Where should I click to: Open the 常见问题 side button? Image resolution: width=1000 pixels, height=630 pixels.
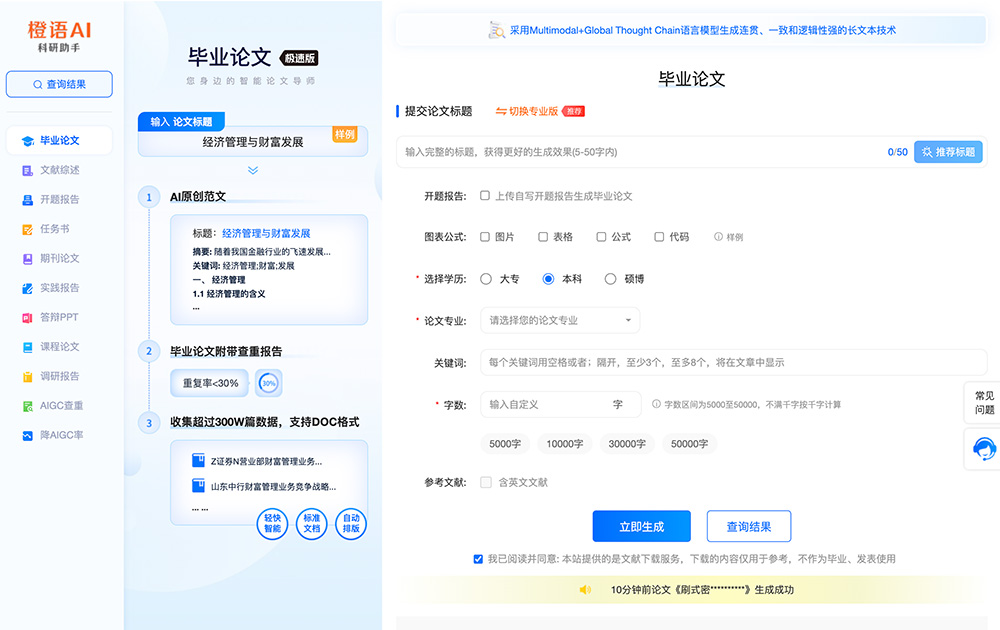tap(983, 402)
